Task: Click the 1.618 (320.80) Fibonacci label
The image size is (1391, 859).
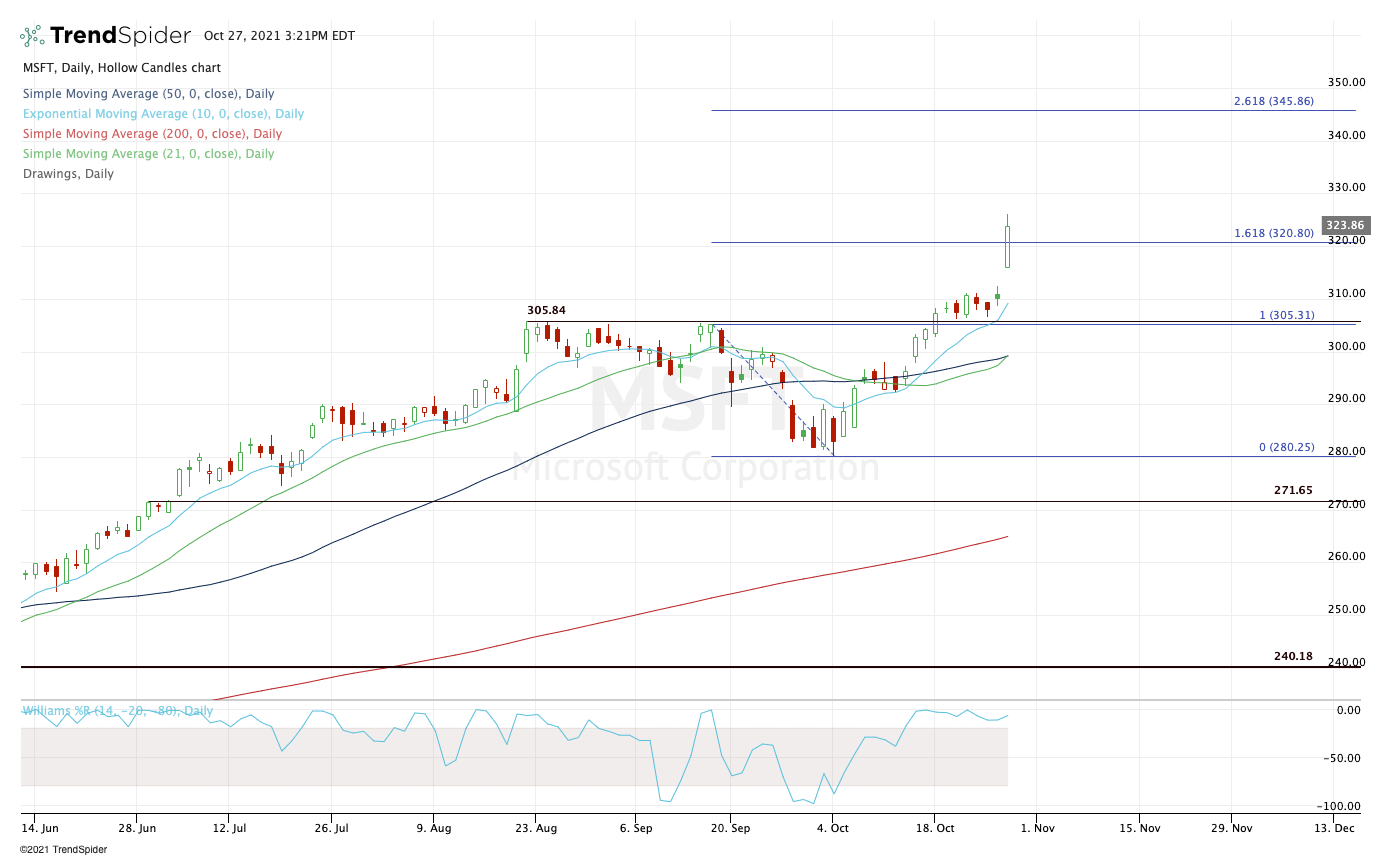Action: [x=1274, y=233]
